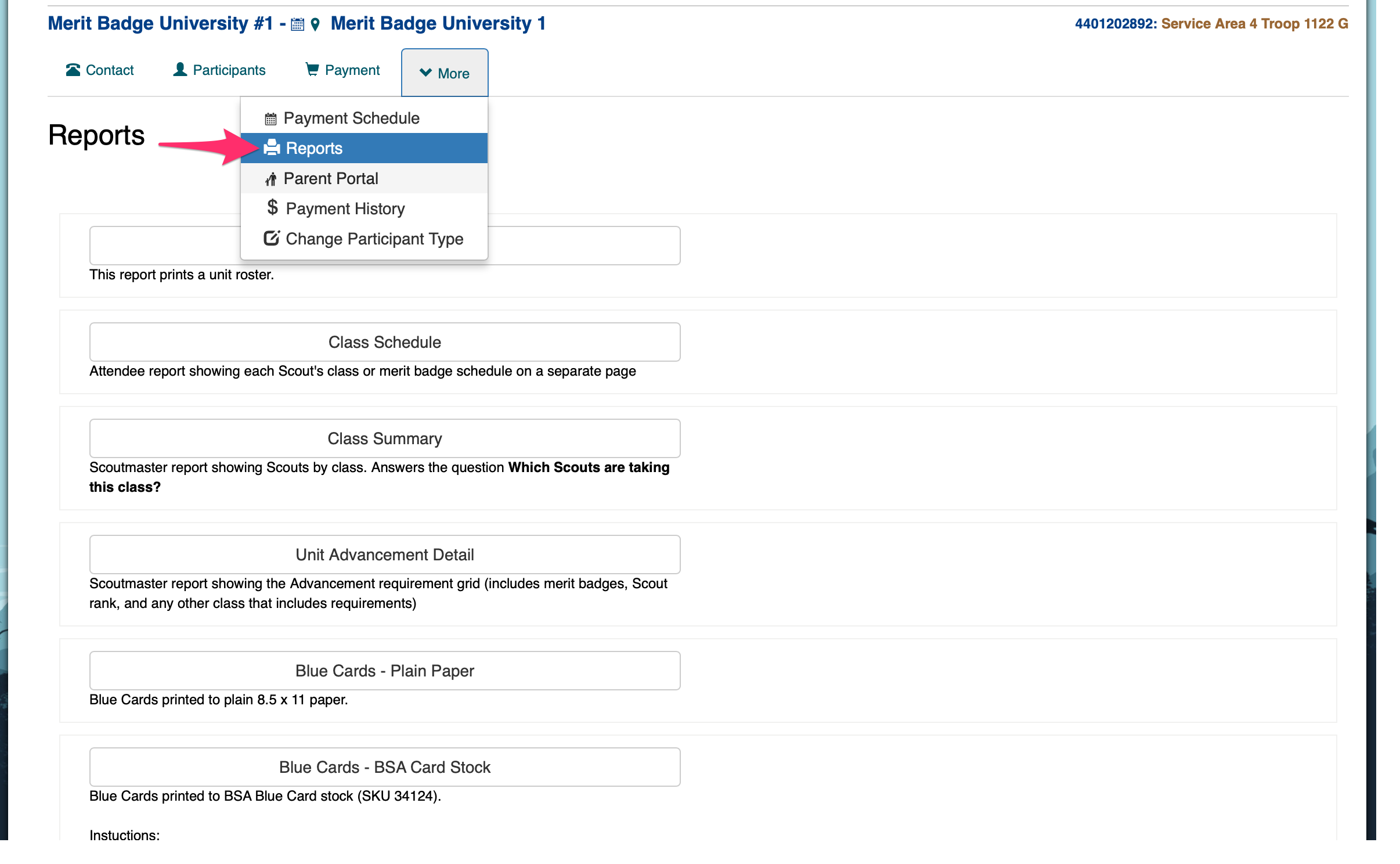This screenshot has height=864, width=1400.
Task: Print Blue Cards - Plain Paper
Action: pyautogui.click(x=385, y=671)
